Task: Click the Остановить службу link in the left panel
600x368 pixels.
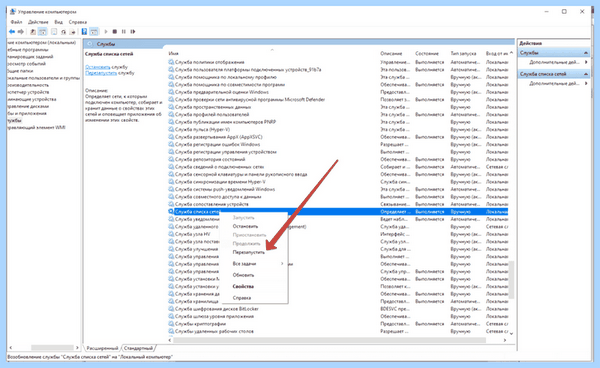Action: pos(98,67)
